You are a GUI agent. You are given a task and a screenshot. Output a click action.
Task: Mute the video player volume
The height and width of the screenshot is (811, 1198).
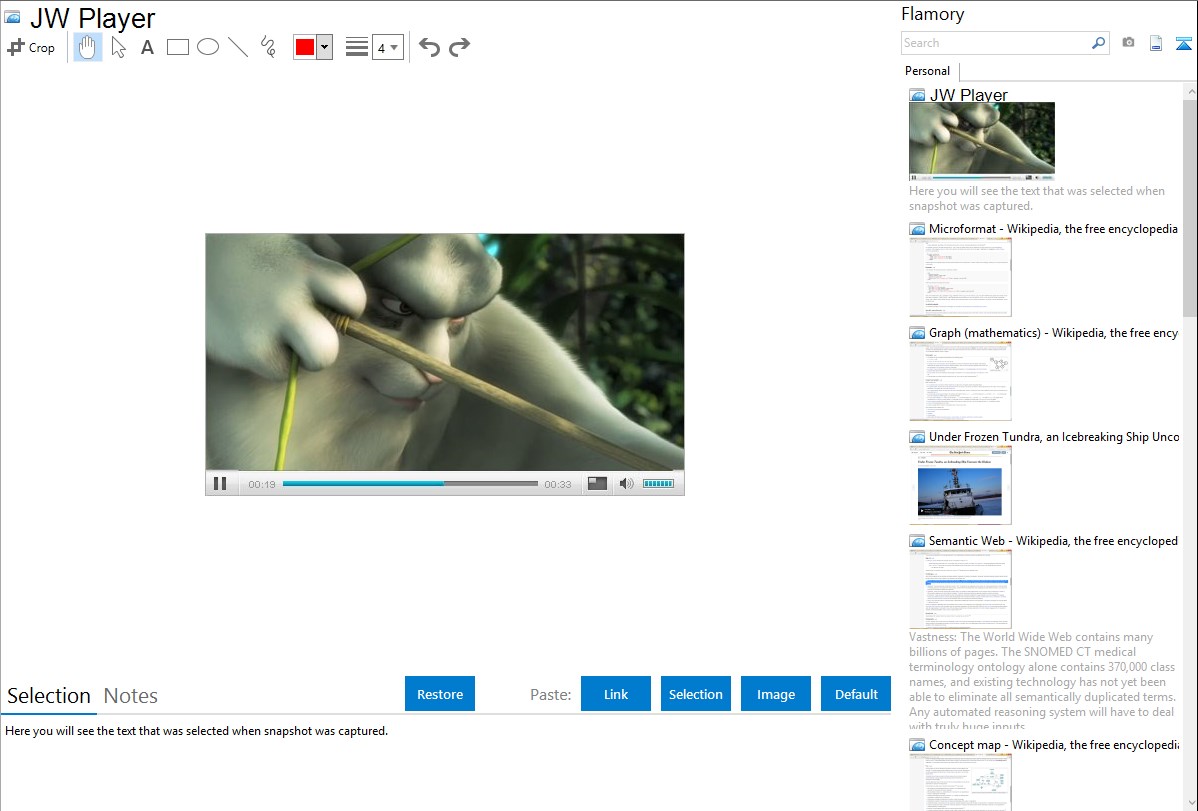627,483
